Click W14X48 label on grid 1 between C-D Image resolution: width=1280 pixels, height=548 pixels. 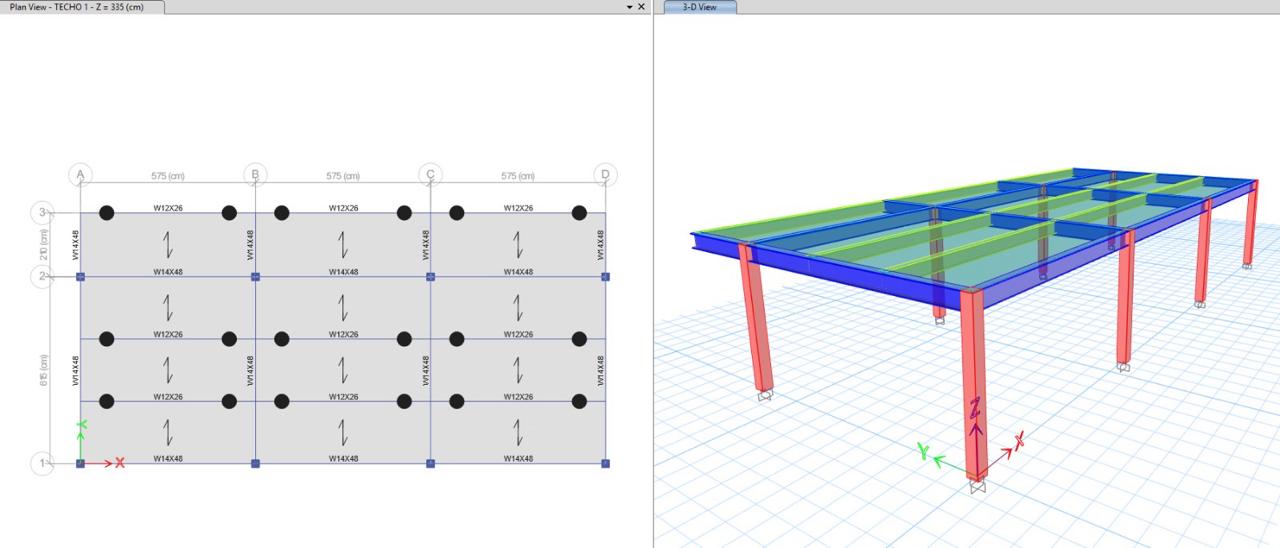point(517,459)
